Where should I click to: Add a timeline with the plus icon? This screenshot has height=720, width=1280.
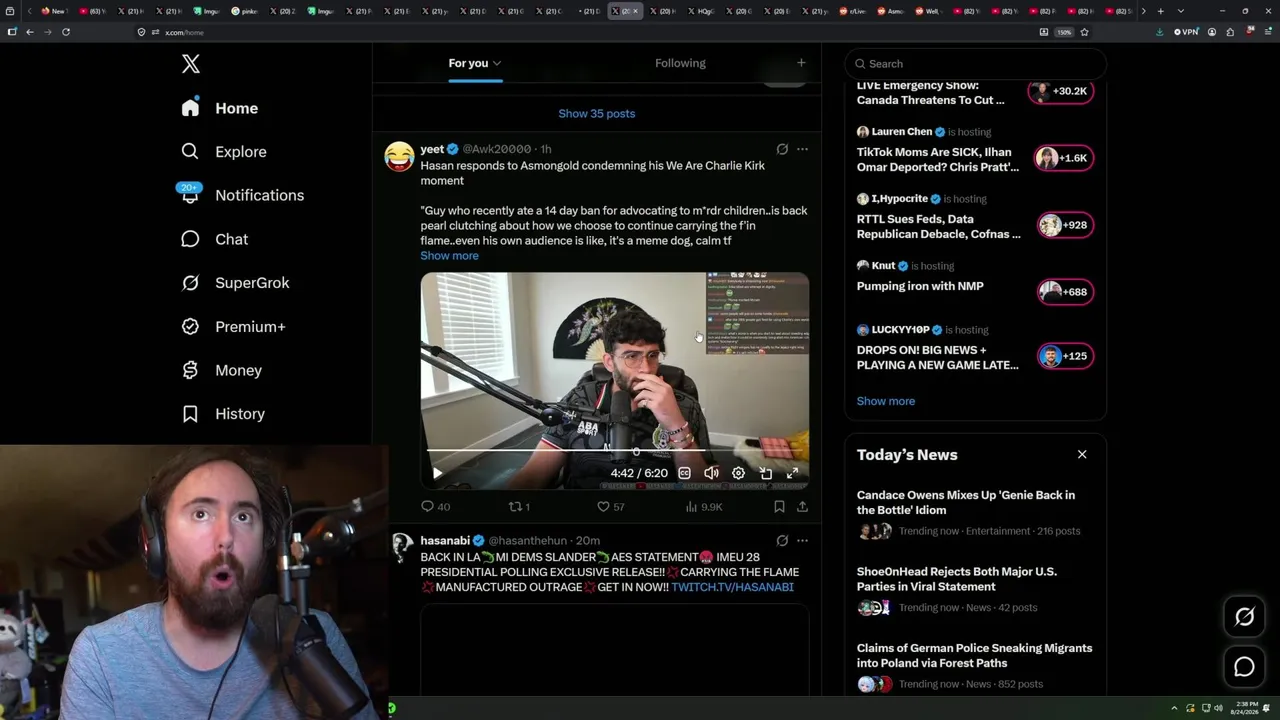pyautogui.click(x=801, y=63)
